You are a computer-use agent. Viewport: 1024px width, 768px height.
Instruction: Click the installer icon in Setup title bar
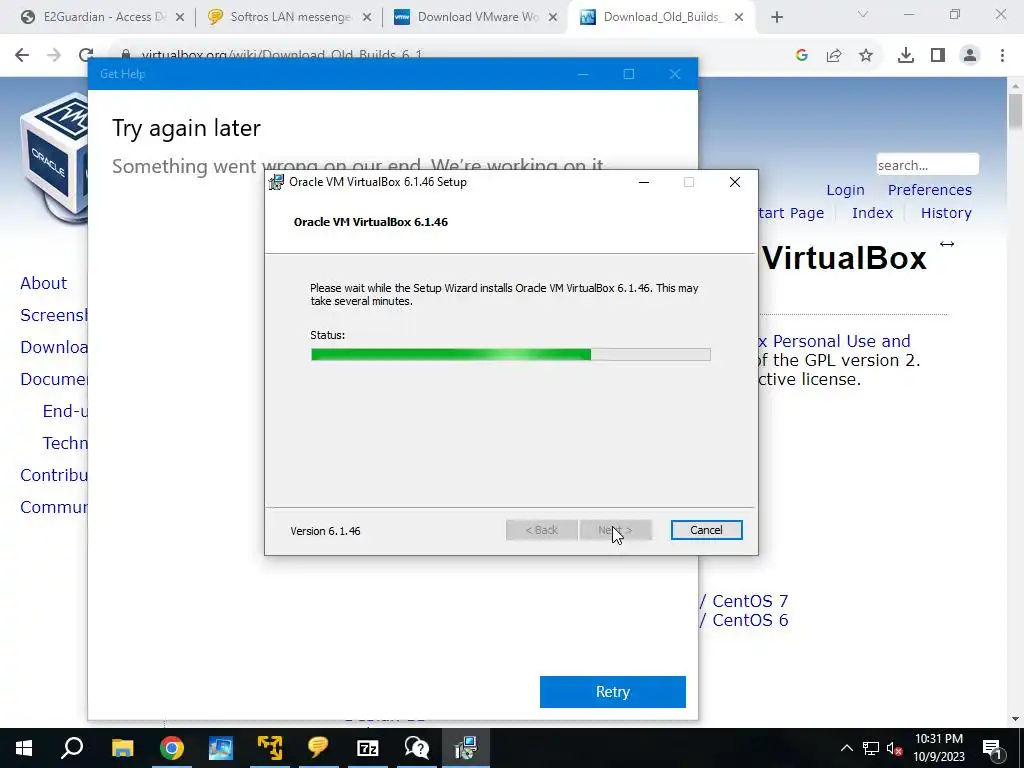coord(276,182)
